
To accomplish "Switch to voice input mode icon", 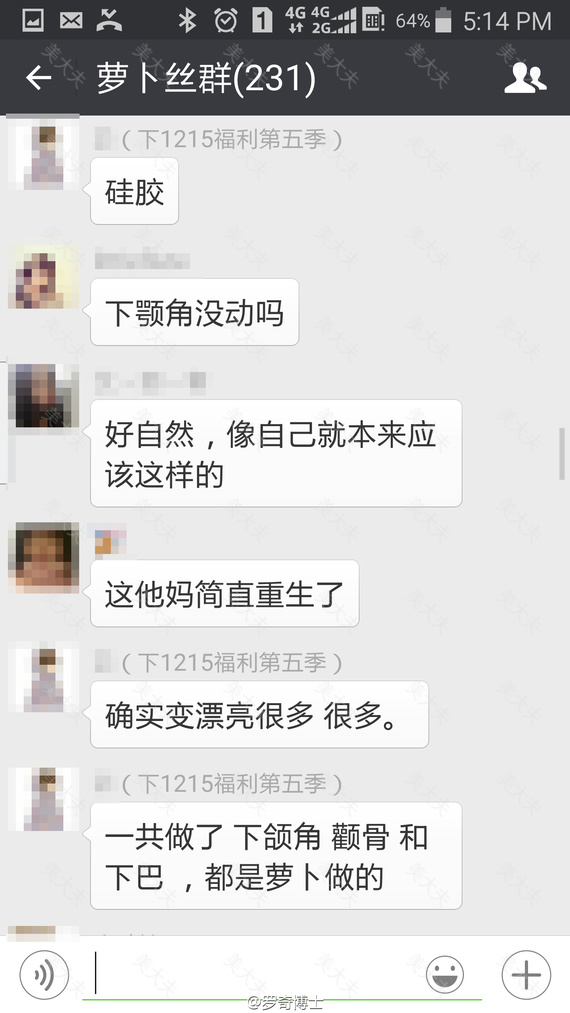I will coord(44,974).
